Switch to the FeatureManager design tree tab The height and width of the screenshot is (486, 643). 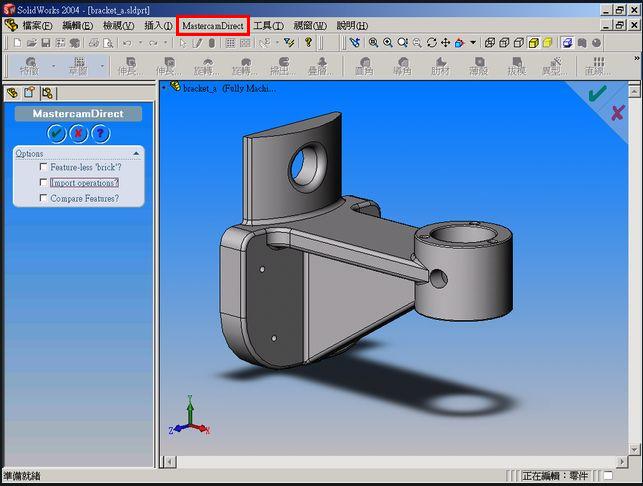coord(13,93)
